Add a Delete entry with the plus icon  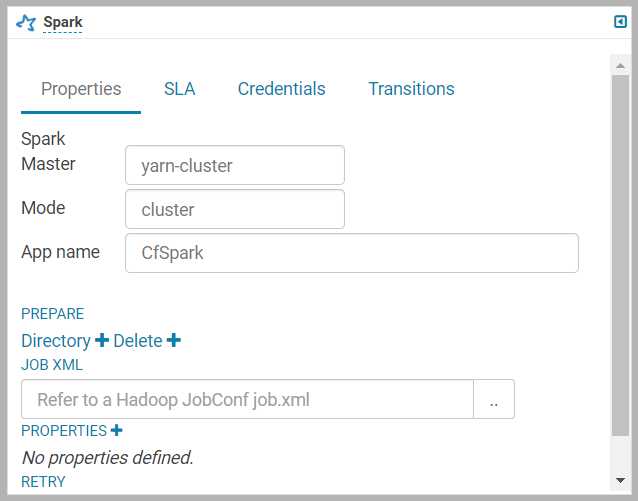(x=174, y=340)
